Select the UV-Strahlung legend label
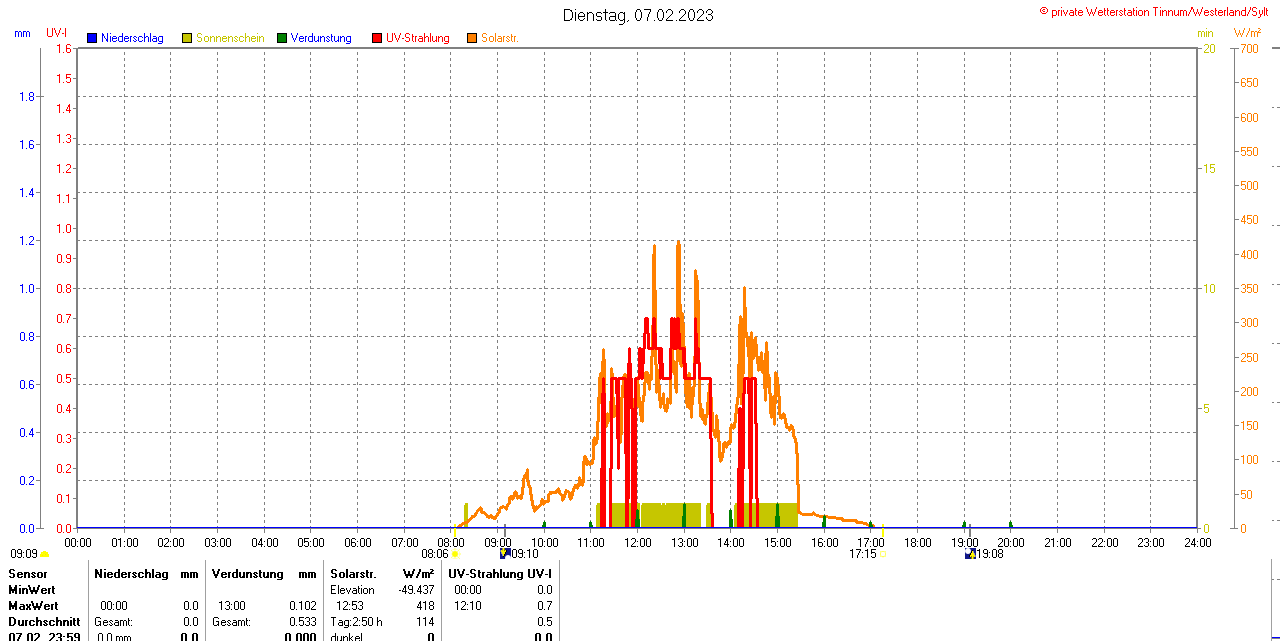Viewport: 1280px width, 641px height. click(x=417, y=38)
